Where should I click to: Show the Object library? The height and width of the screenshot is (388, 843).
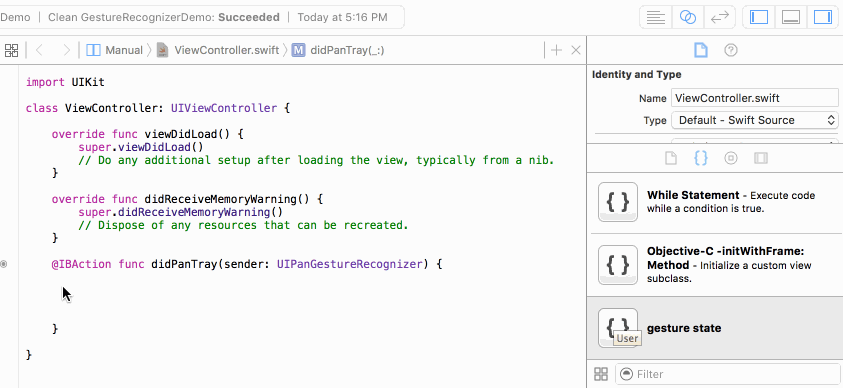point(731,158)
